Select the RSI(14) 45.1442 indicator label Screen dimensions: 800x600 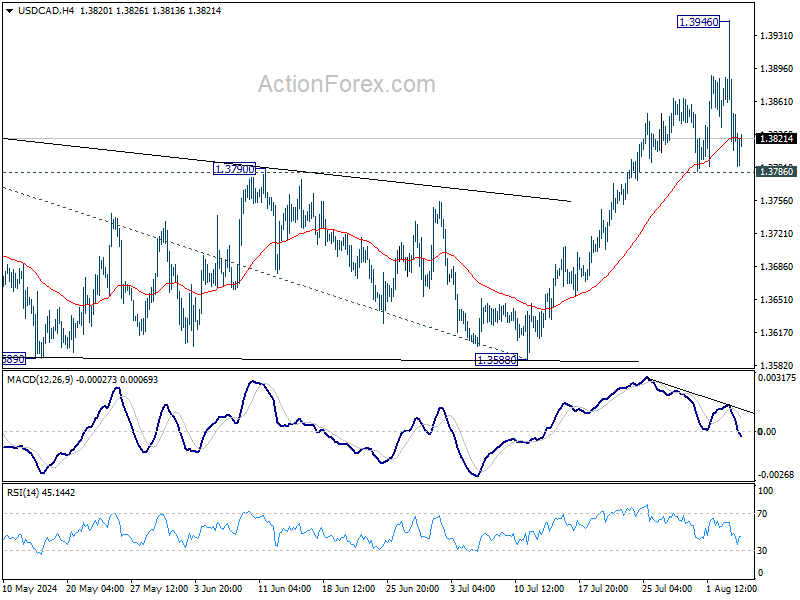coord(41,493)
